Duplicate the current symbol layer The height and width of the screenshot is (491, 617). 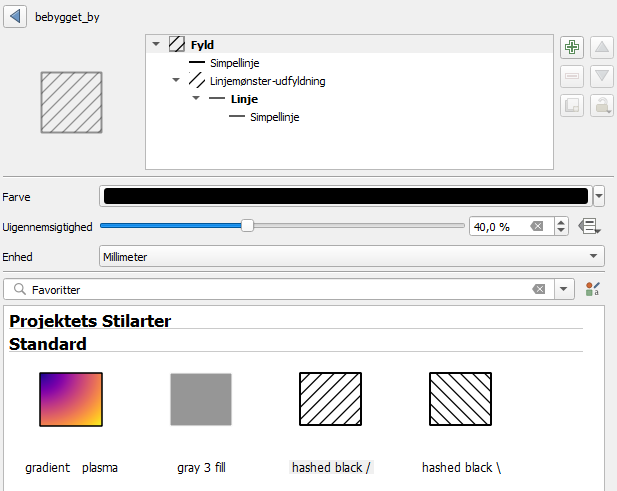(572, 105)
